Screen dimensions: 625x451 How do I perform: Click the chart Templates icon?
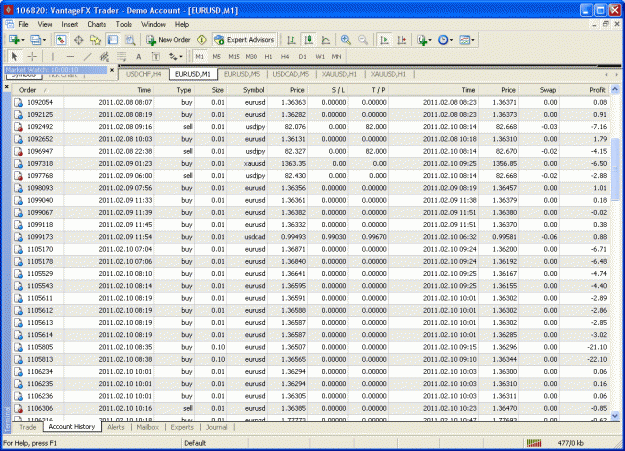pyautogui.click(x=464, y=40)
